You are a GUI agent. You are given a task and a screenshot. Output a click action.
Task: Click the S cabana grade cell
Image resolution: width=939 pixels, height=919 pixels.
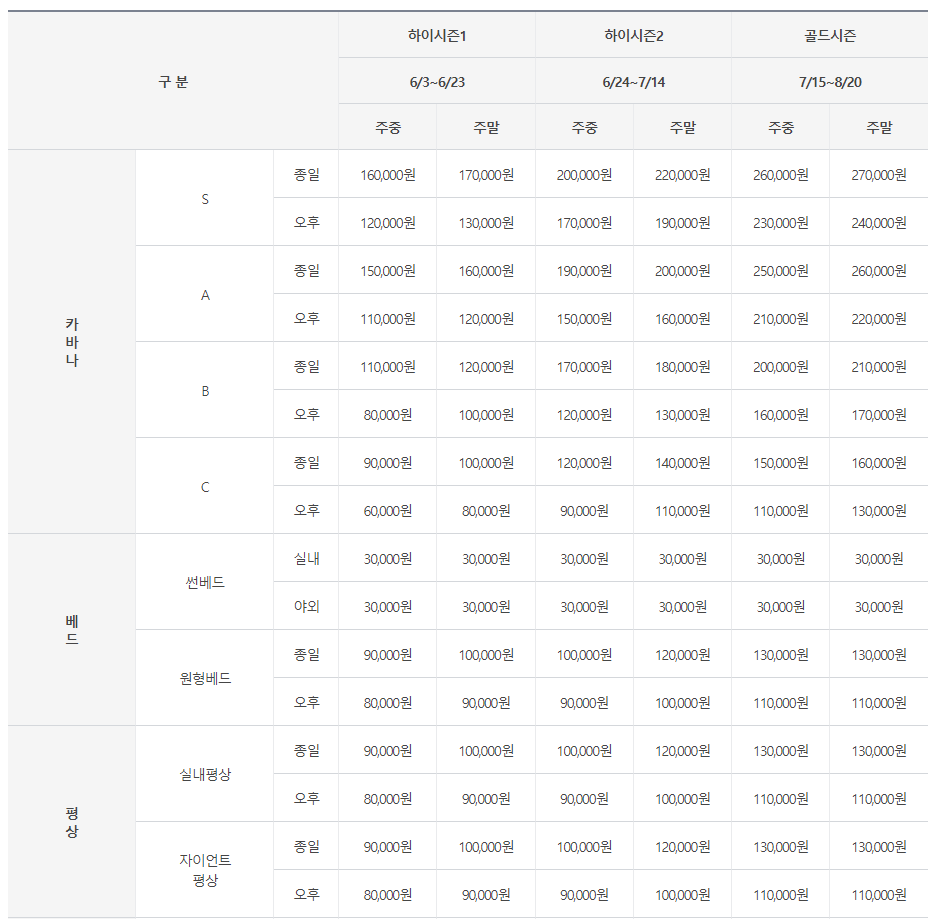click(205, 199)
